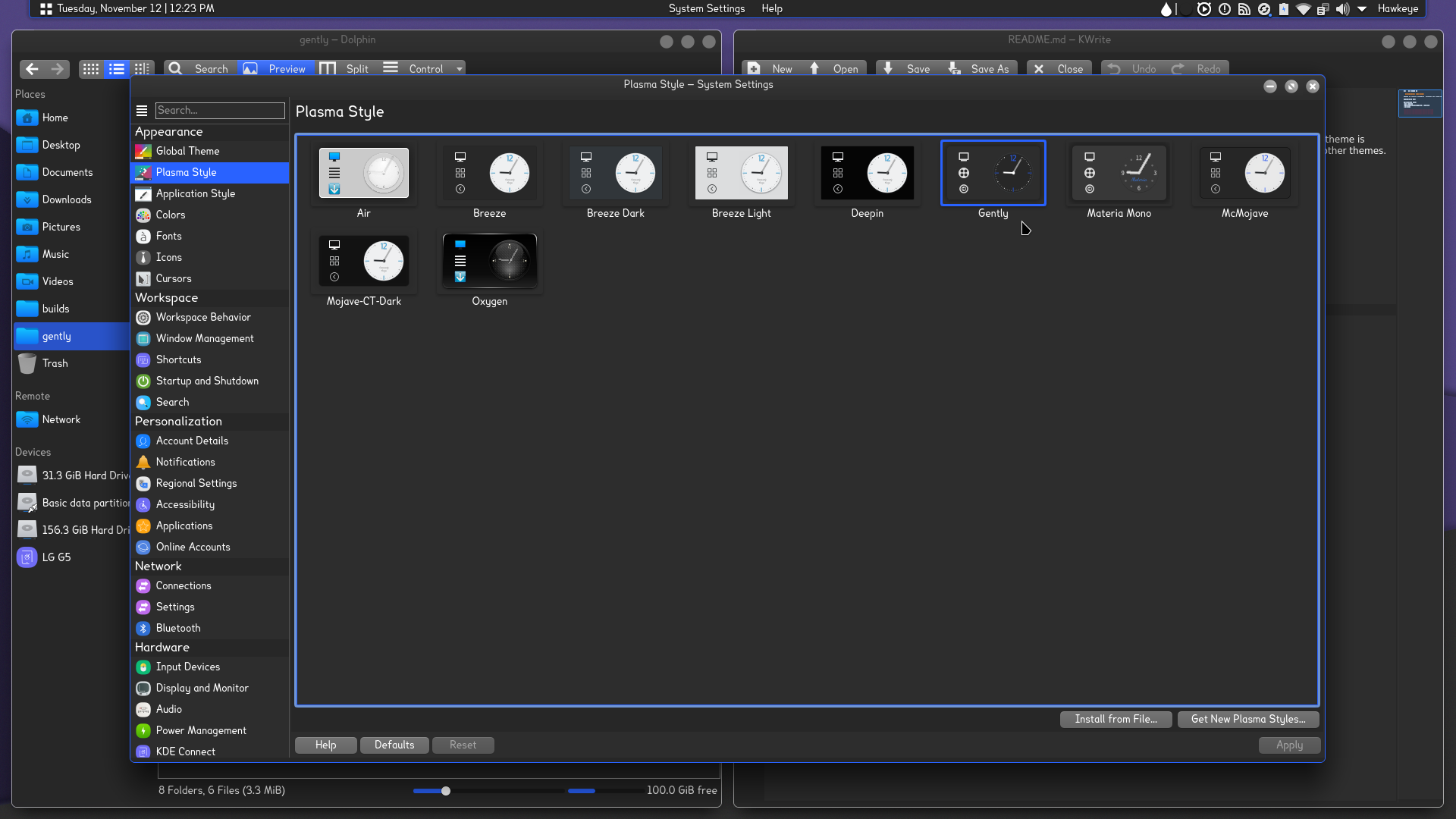Click Search in Dolphin toolbar
Screen dimensions: 1456x819
pos(199,68)
